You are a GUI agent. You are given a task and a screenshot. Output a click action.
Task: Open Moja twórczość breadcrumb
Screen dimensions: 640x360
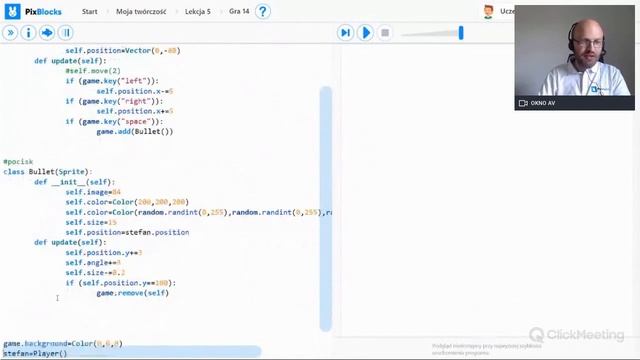[x=141, y=11]
